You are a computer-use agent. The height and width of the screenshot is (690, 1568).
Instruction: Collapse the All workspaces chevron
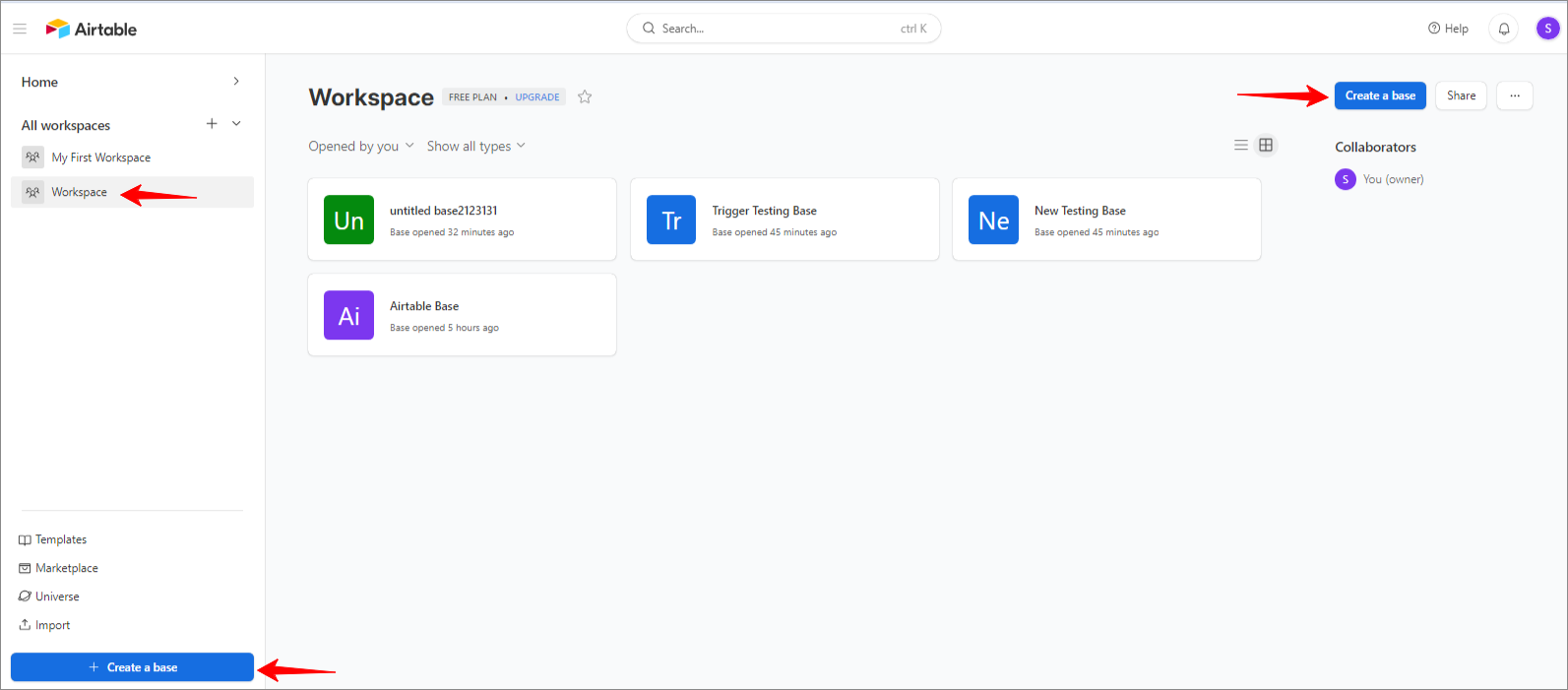point(236,123)
